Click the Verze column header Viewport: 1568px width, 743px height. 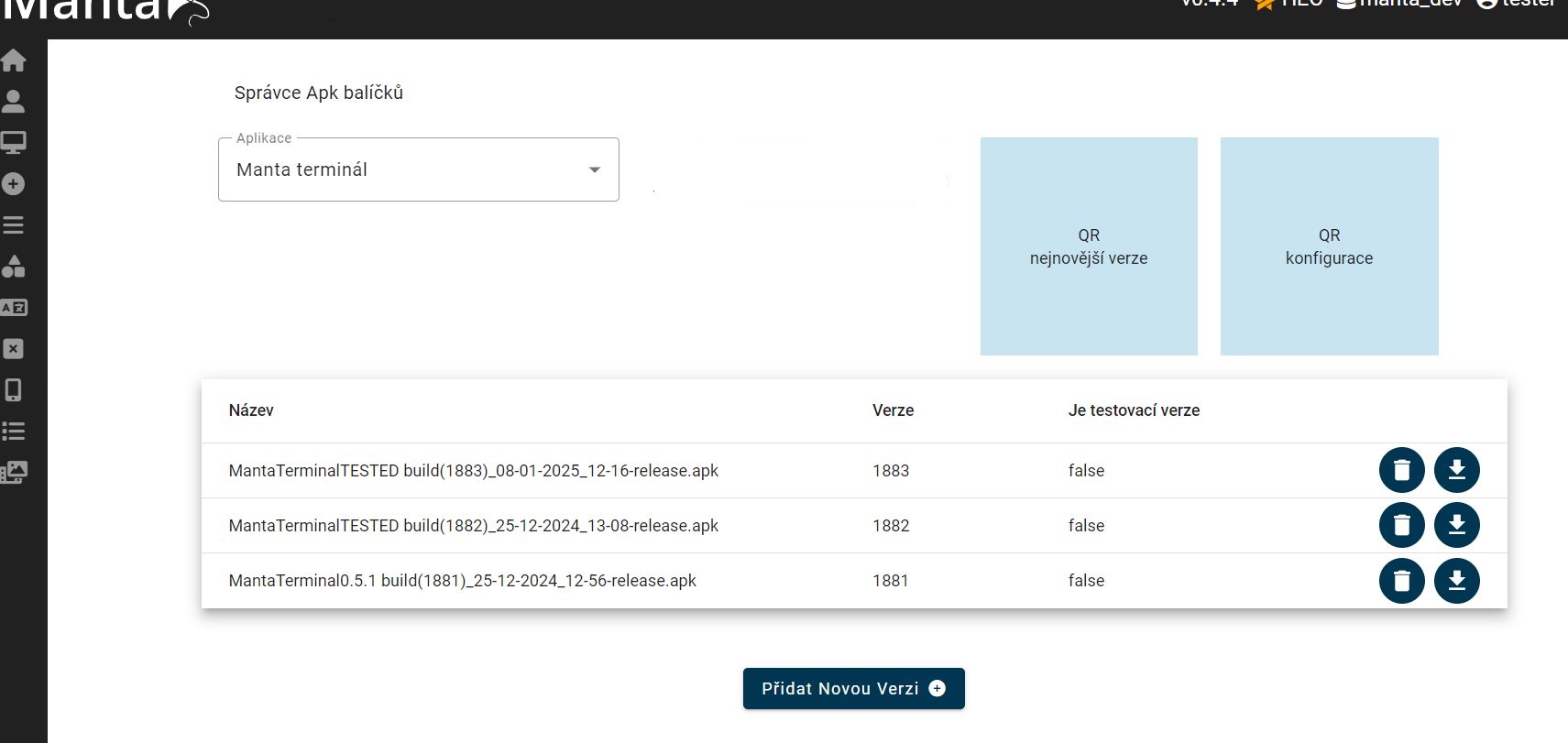pos(893,410)
